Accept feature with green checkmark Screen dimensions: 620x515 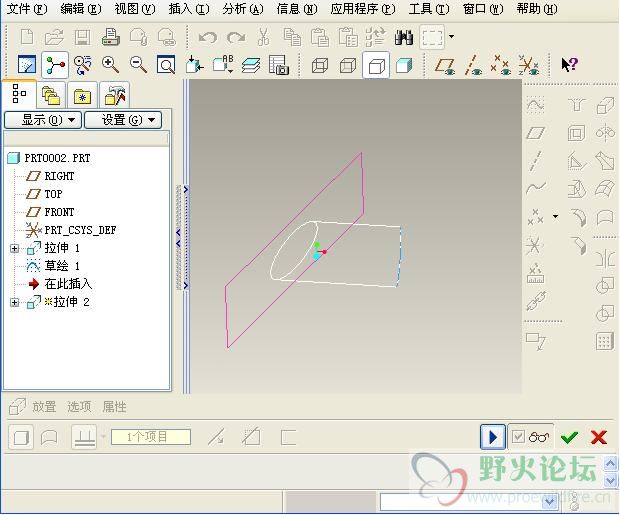point(569,437)
